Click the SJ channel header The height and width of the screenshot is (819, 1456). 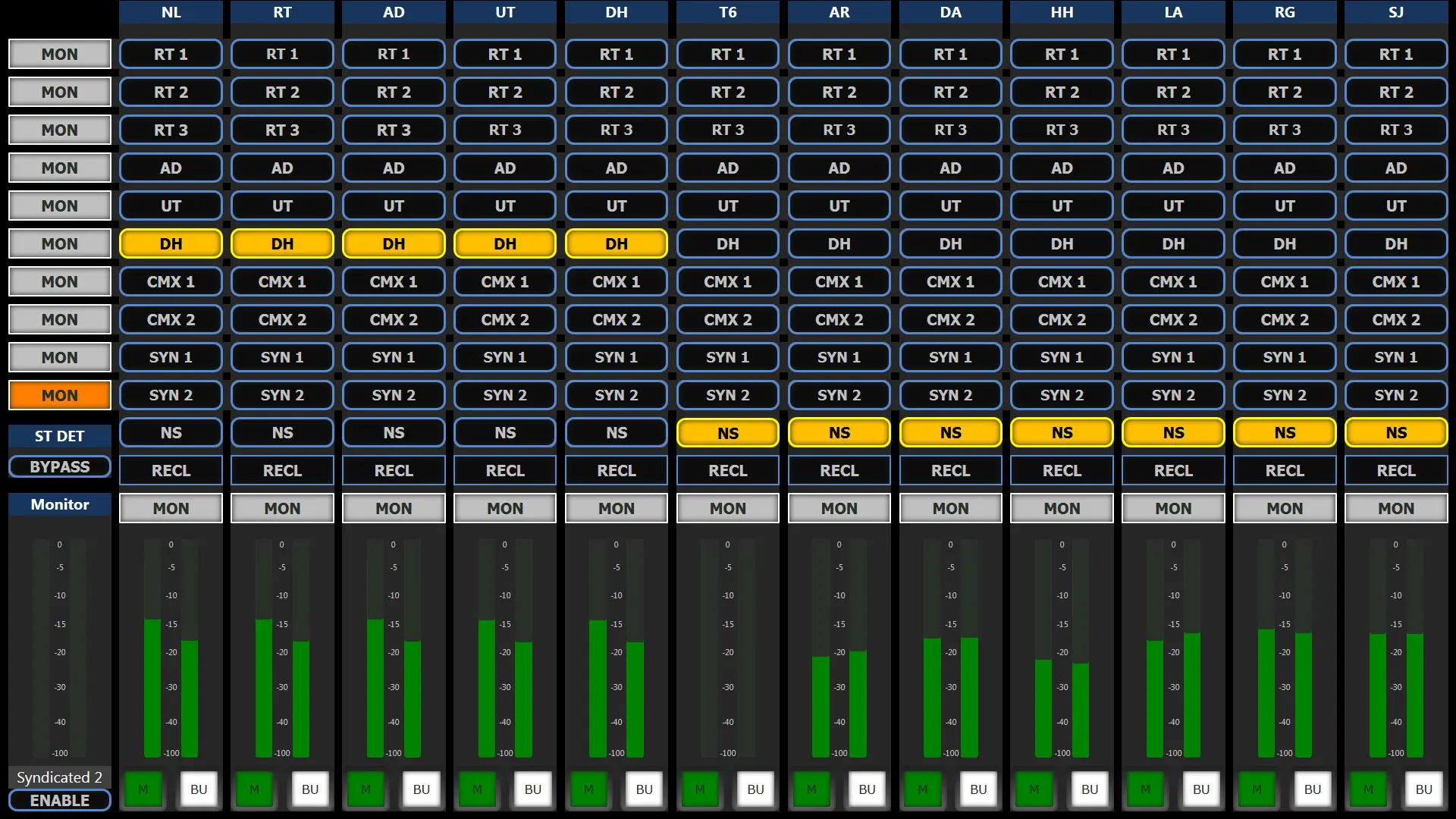pos(1396,12)
